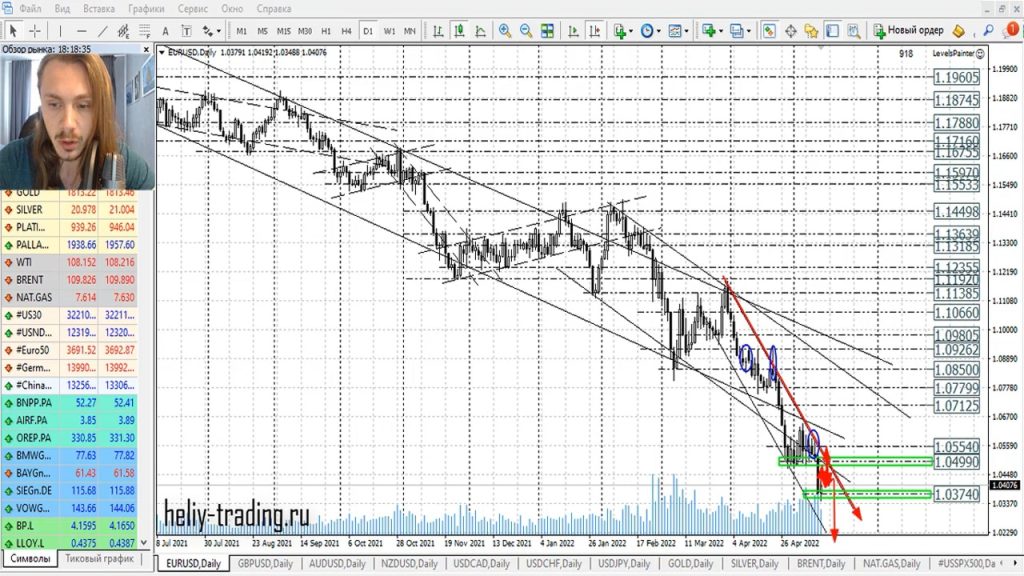The width and height of the screenshot is (1024, 576).
Task: Select the Fibonacci retracement tool
Action: coord(147,31)
